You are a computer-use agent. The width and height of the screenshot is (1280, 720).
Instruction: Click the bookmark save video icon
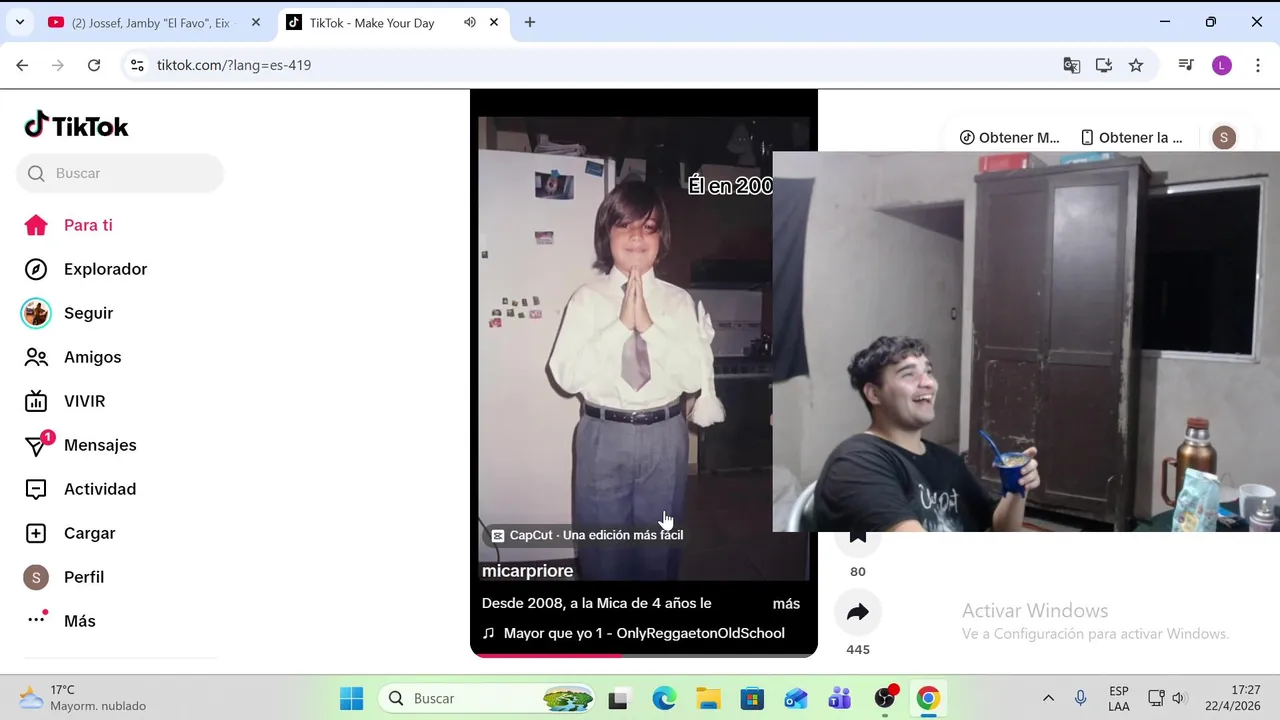[858, 536]
